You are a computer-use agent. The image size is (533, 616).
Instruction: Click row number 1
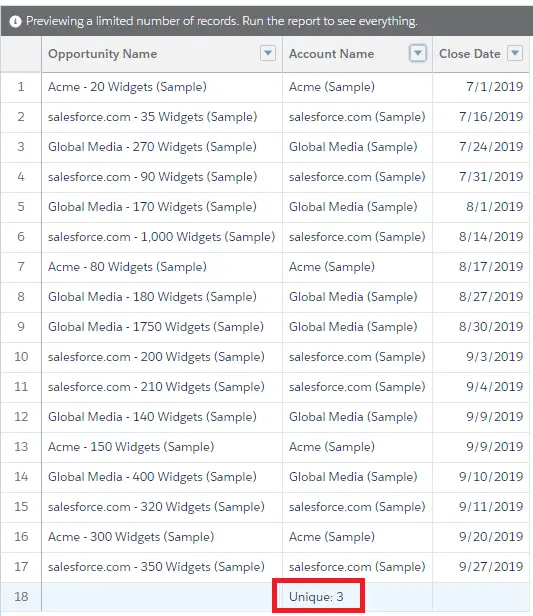[21, 87]
